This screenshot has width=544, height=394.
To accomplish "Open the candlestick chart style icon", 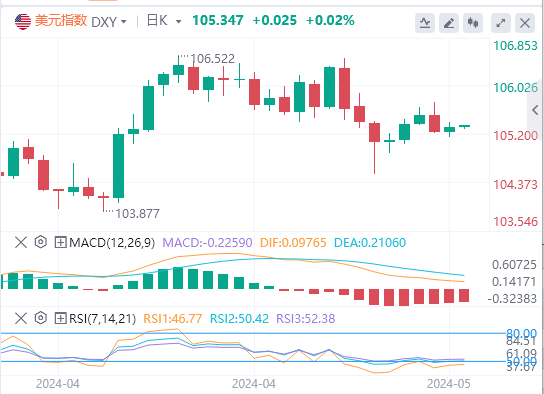I will click(473, 23).
